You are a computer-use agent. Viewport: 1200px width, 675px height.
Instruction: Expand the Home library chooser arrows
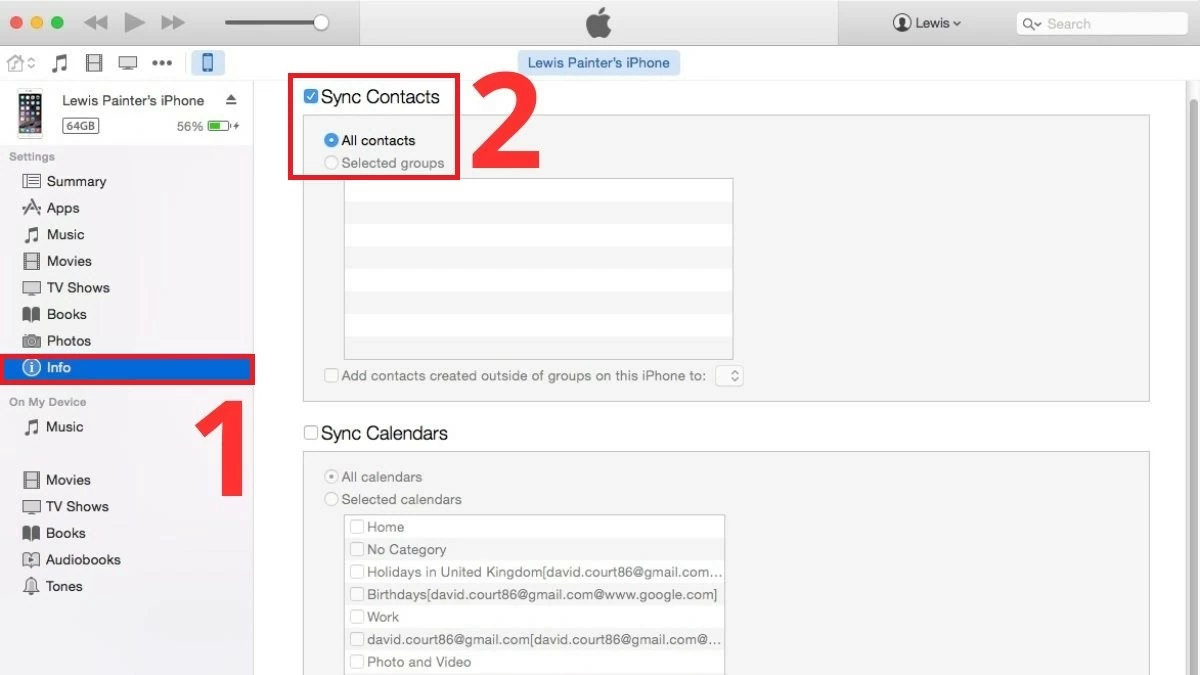pyautogui.click(x=31, y=63)
